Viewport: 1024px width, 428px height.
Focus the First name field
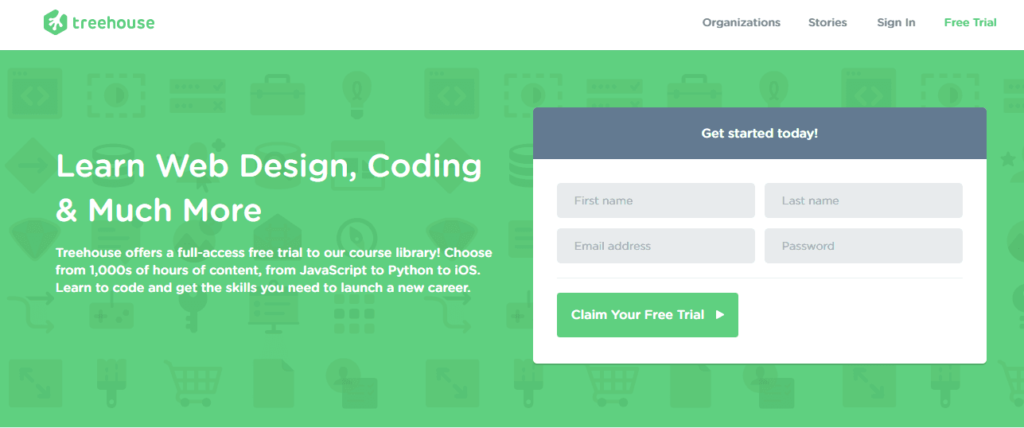[x=656, y=201]
